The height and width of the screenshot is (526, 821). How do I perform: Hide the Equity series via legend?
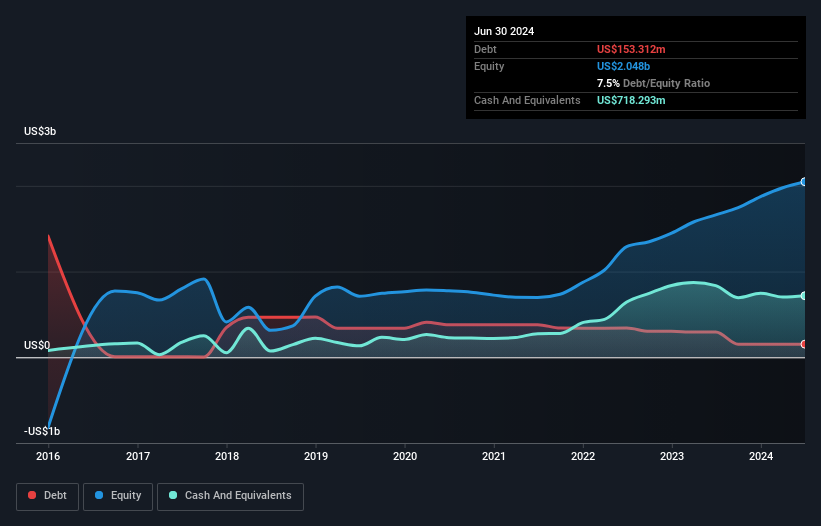pos(119,495)
